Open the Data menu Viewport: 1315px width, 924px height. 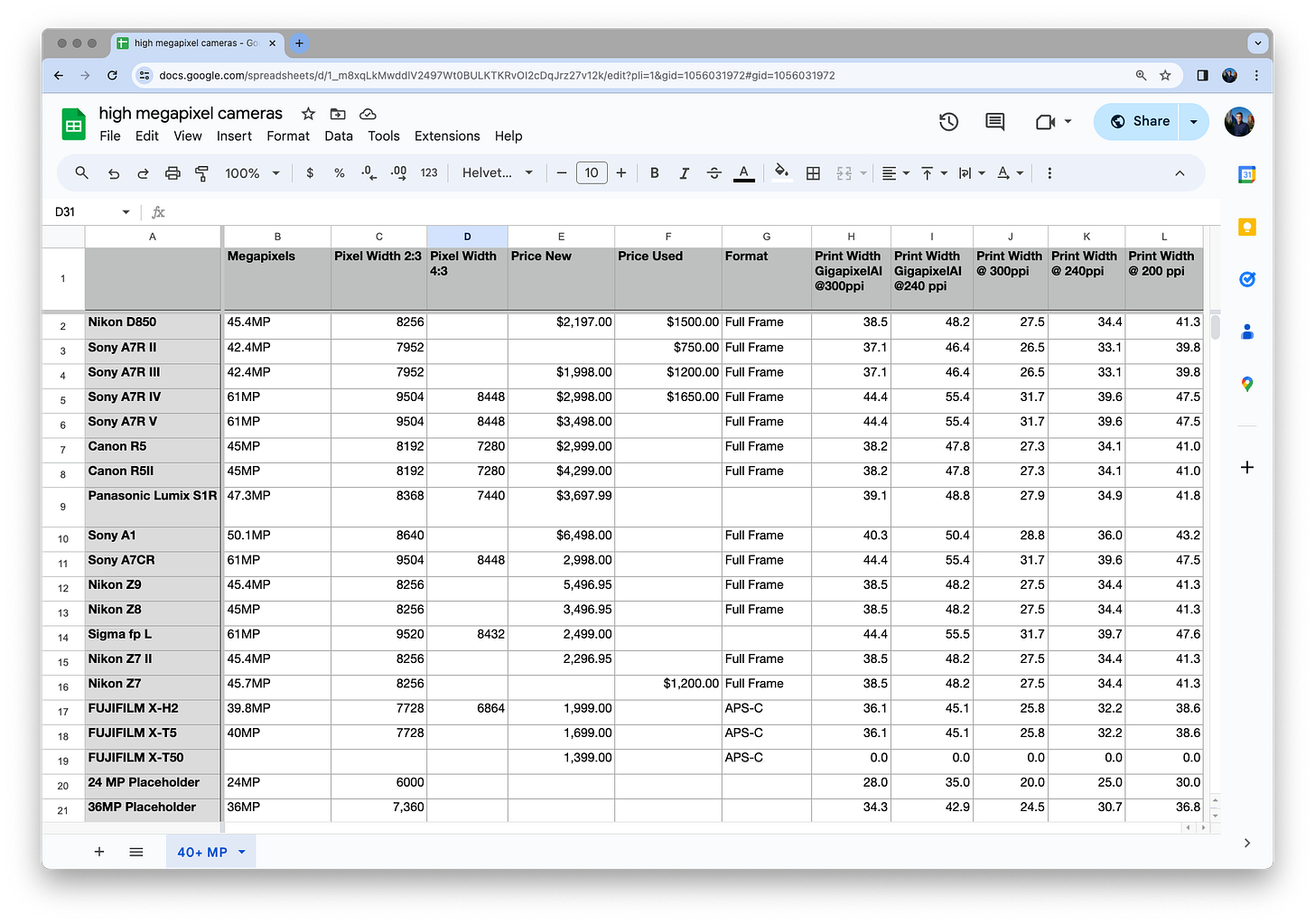[339, 135]
